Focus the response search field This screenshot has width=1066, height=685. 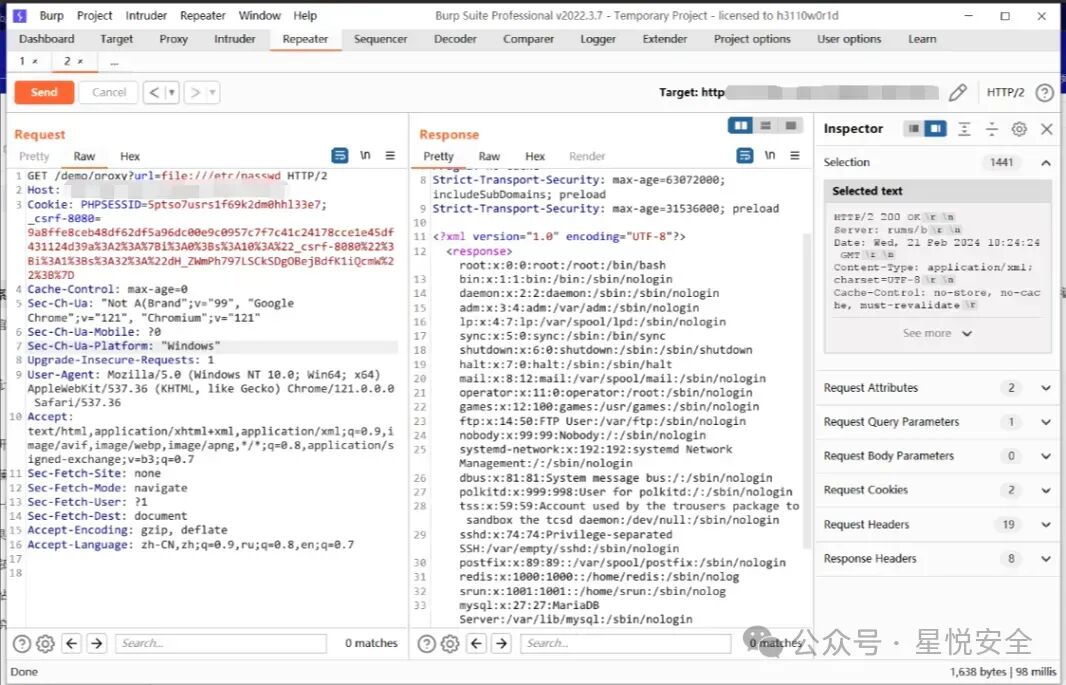[x=625, y=643]
